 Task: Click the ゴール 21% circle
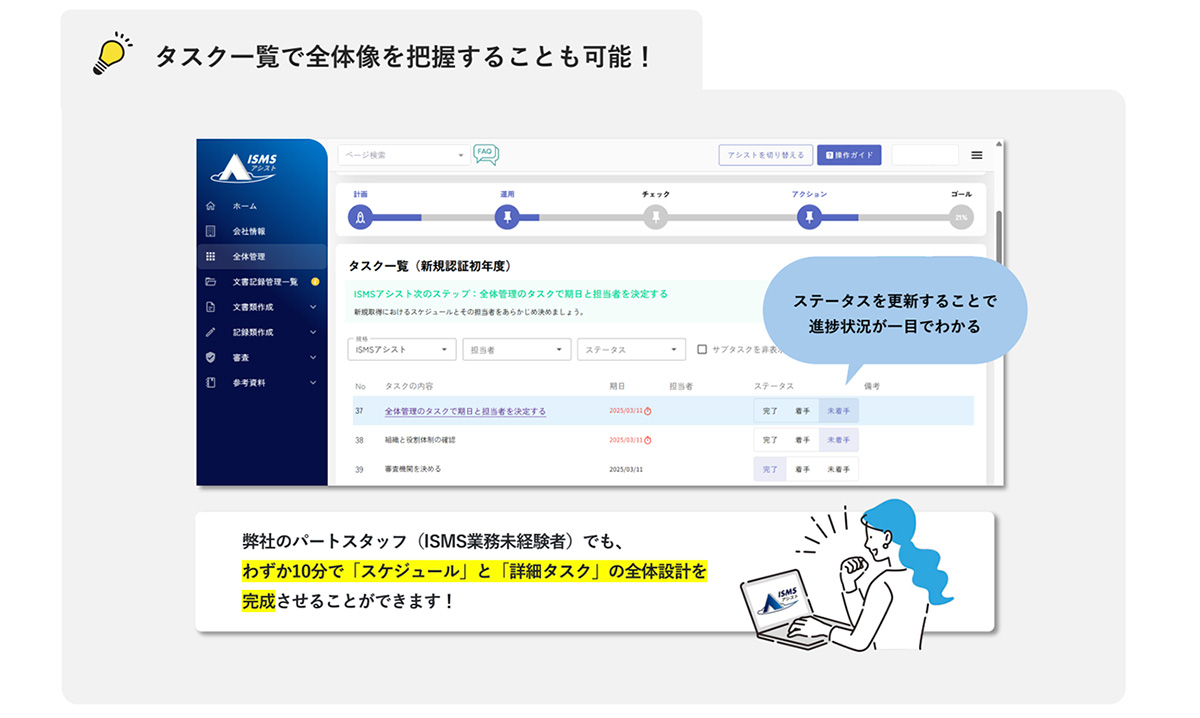[x=961, y=217]
